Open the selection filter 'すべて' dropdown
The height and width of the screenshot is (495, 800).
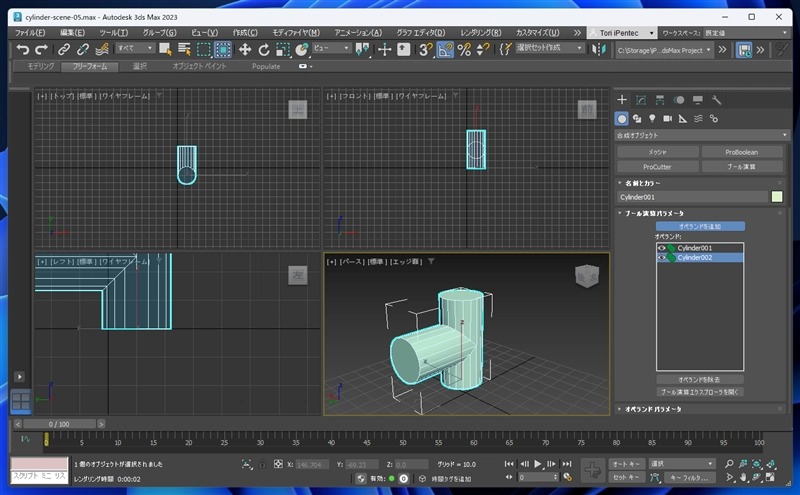coord(135,48)
